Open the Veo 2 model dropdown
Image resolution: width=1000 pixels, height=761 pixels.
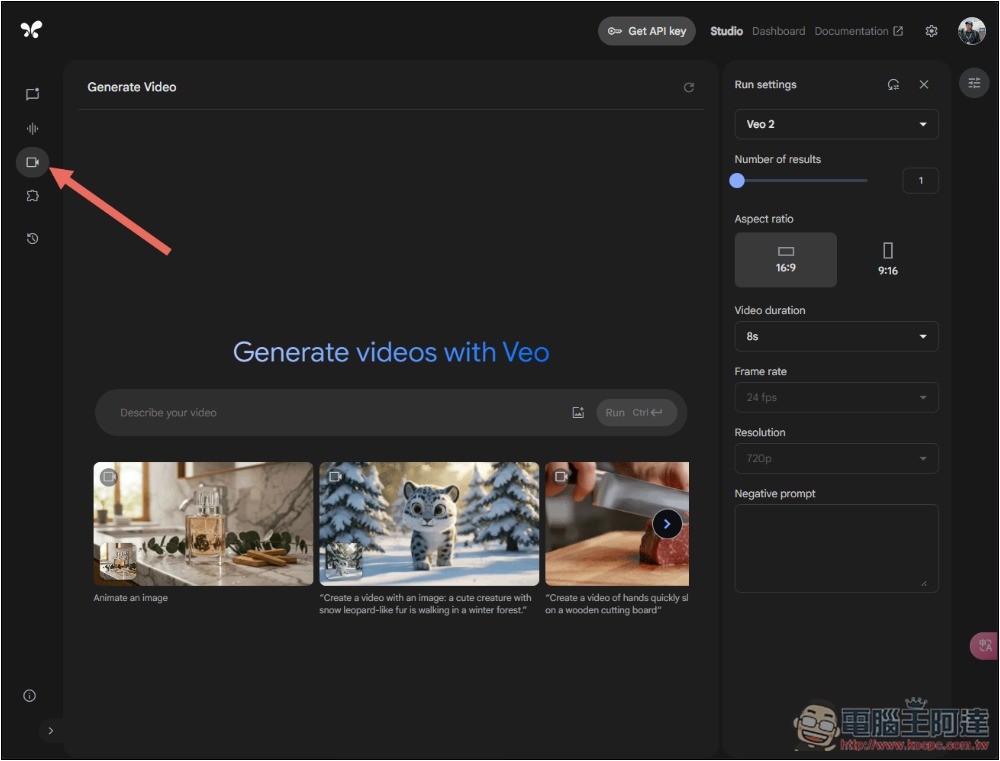(836, 124)
